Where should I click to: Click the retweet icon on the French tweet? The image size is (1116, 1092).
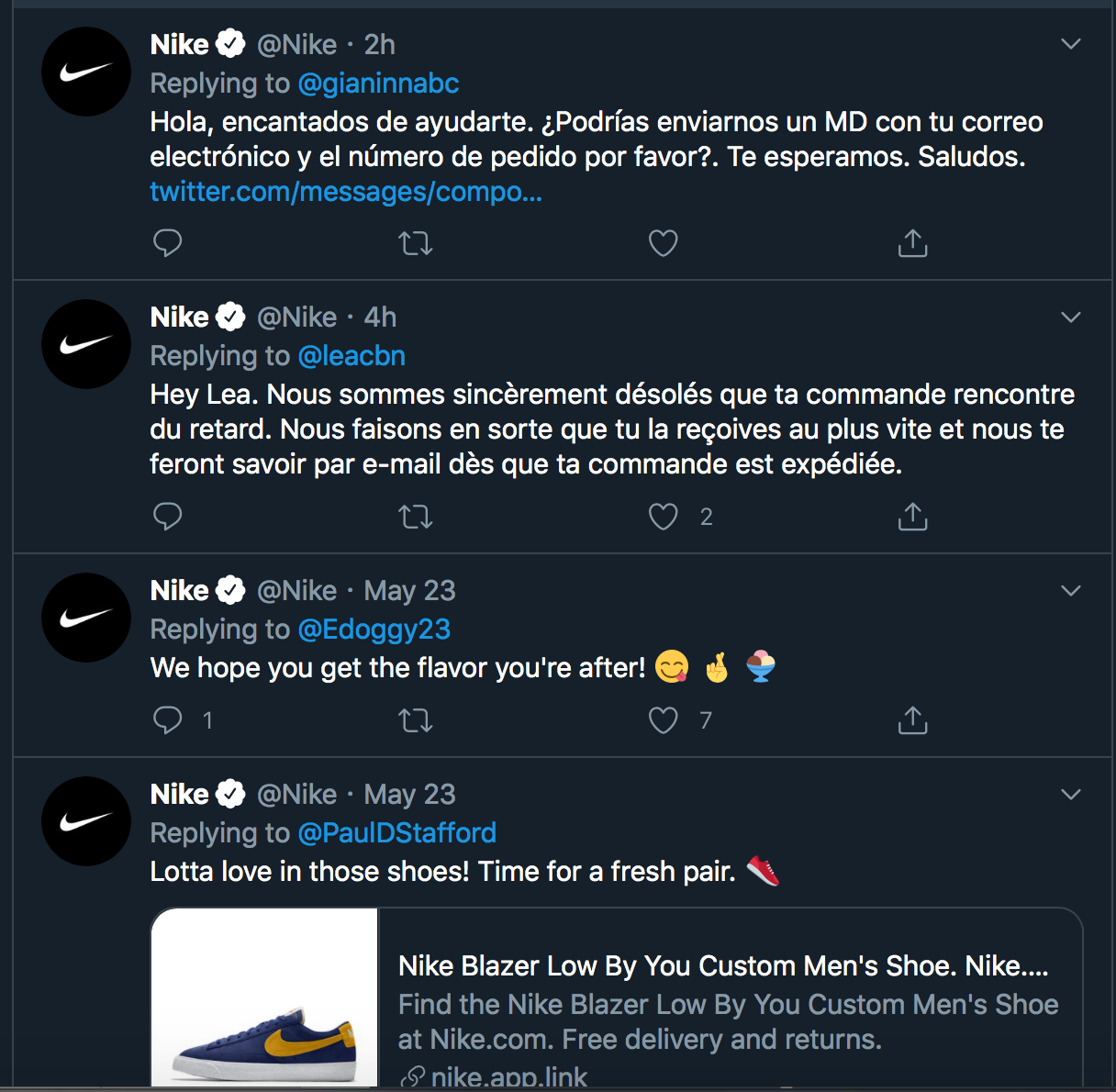tap(416, 517)
